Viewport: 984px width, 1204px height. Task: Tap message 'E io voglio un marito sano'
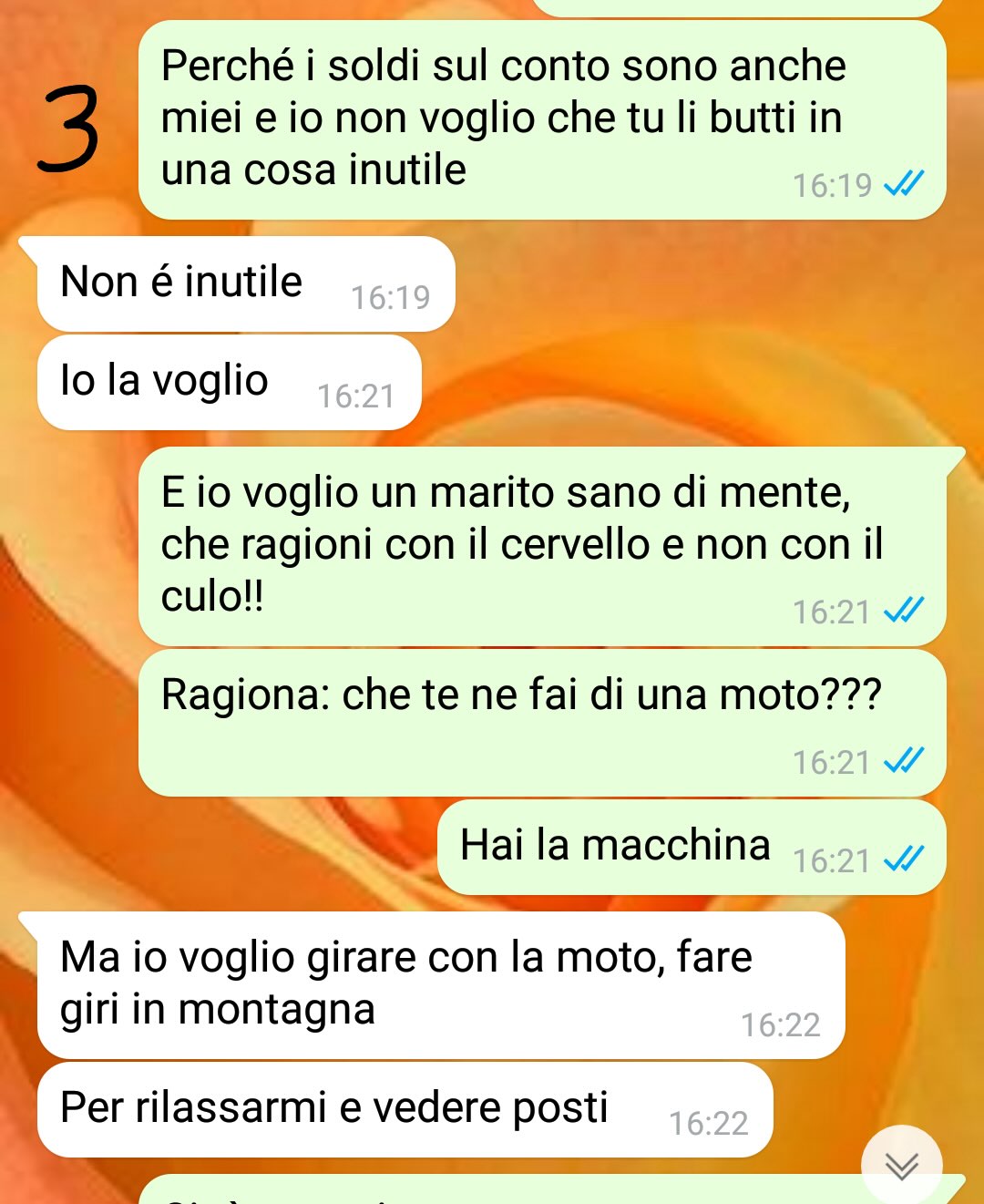click(542, 546)
